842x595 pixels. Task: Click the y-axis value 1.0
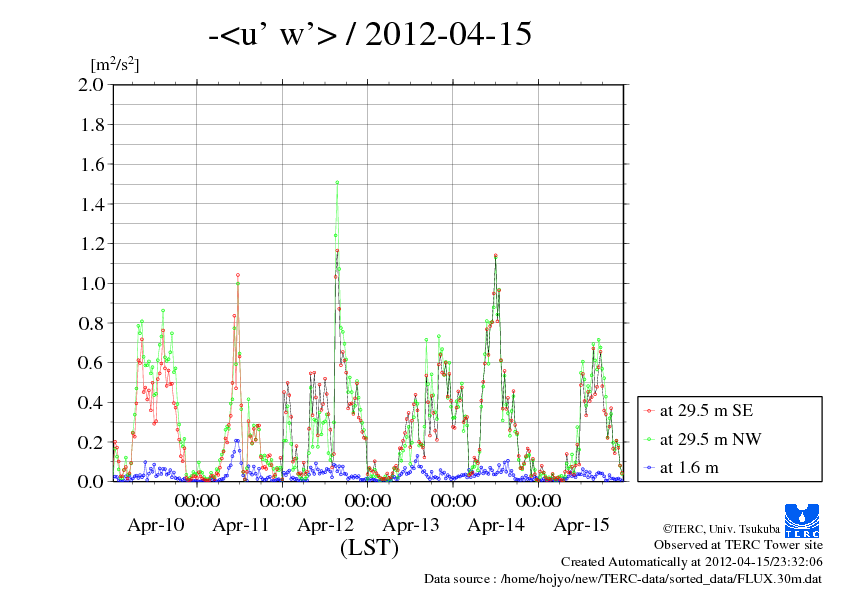[x=91, y=284]
